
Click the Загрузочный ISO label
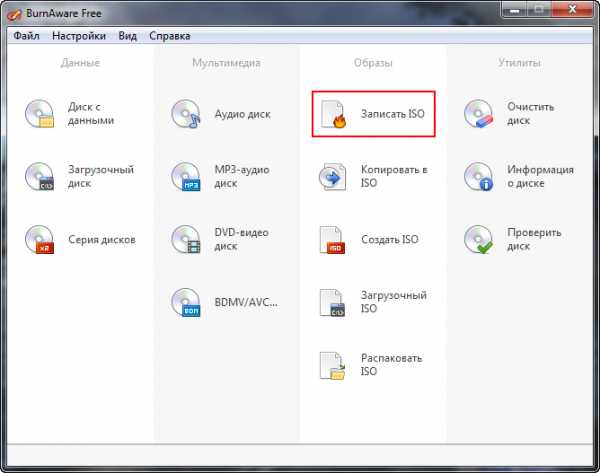(394, 302)
